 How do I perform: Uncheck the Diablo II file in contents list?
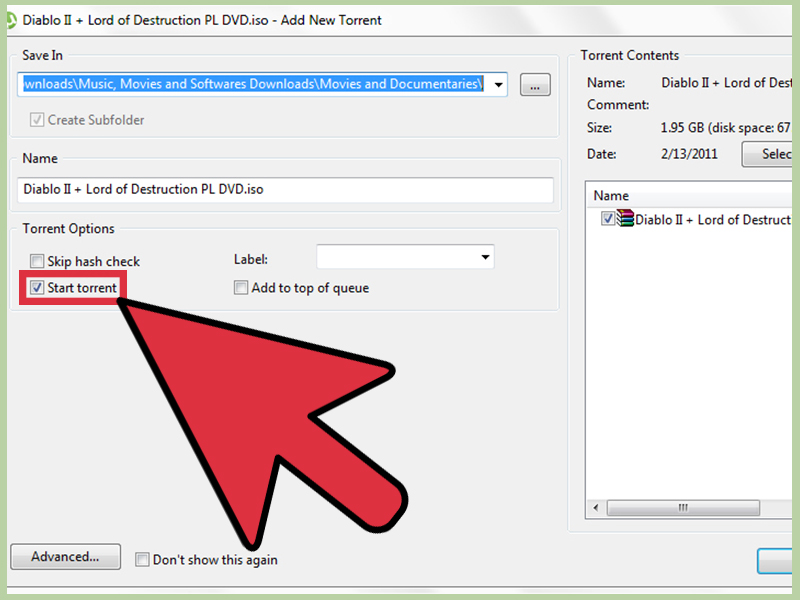coord(608,218)
